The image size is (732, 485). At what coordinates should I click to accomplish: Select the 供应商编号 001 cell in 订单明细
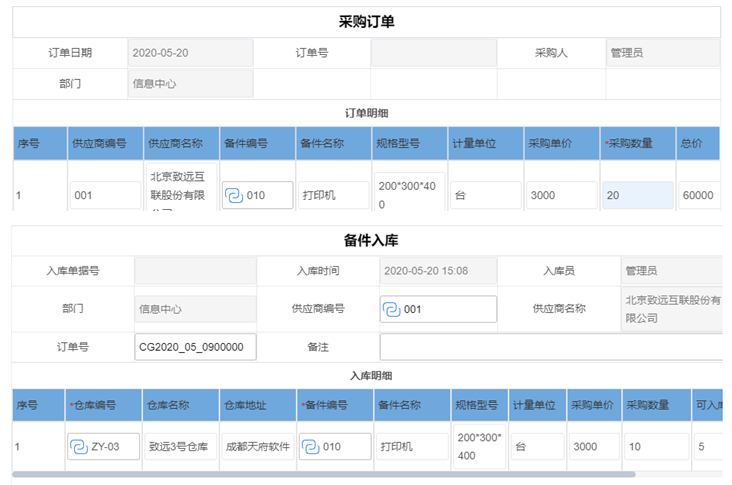[105, 195]
